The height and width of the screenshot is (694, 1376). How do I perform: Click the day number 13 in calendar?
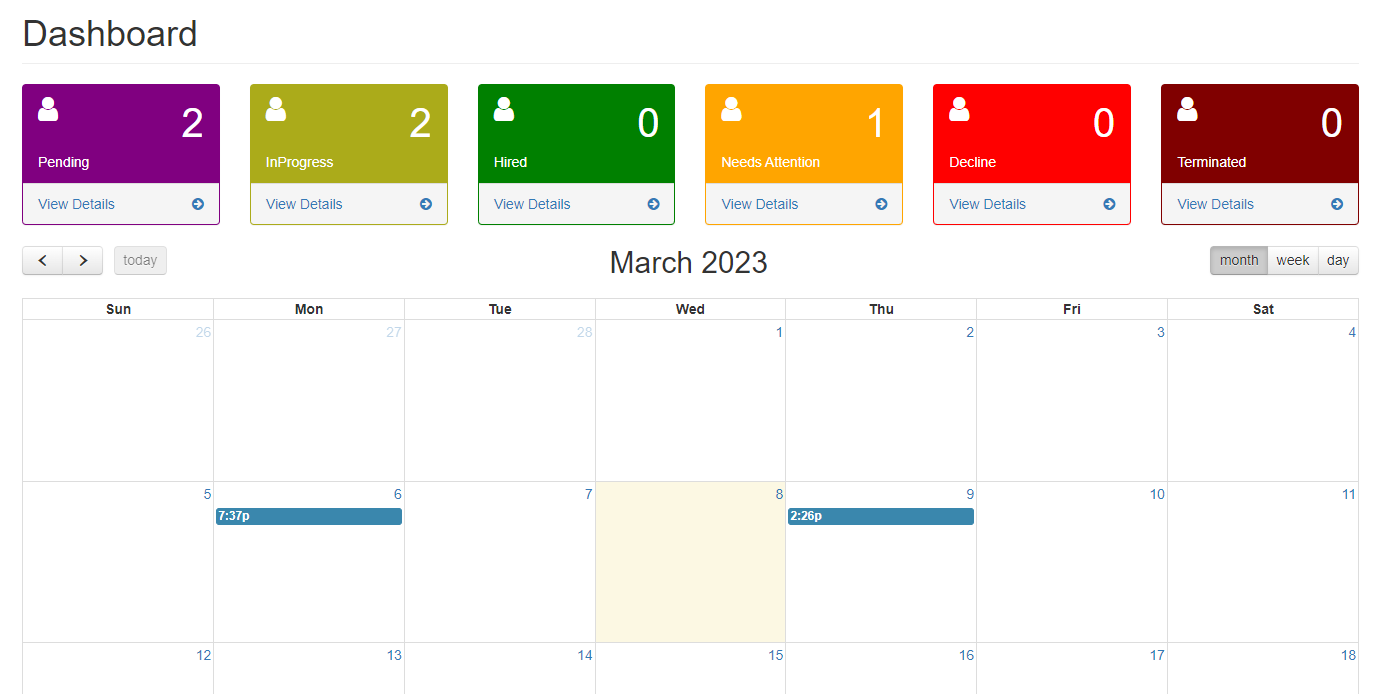[x=394, y=655]
